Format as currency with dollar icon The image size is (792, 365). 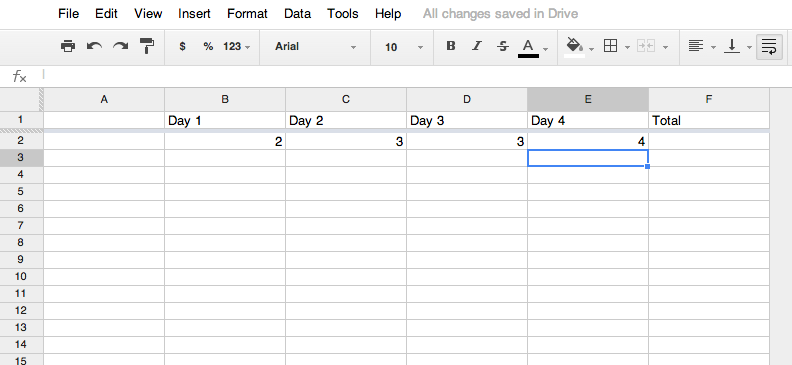tap(182, 46)
